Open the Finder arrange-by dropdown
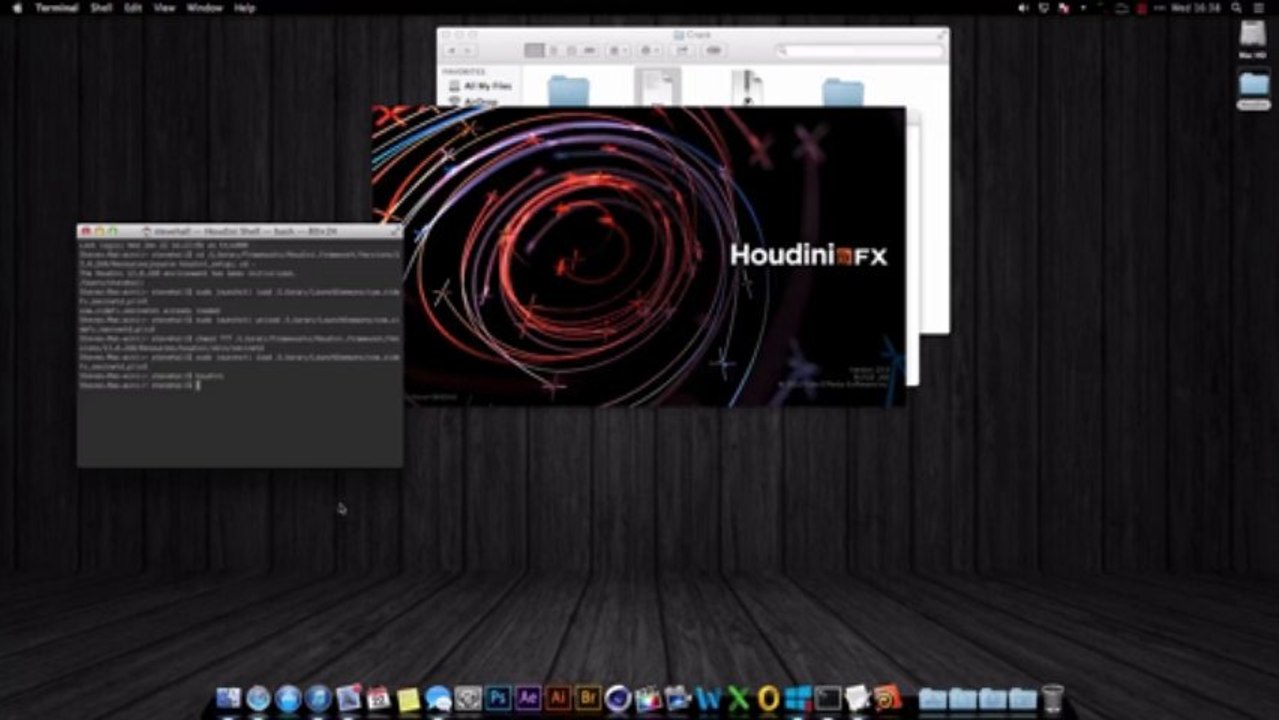Screen dimensions: 1279x720 click(620, 50)
